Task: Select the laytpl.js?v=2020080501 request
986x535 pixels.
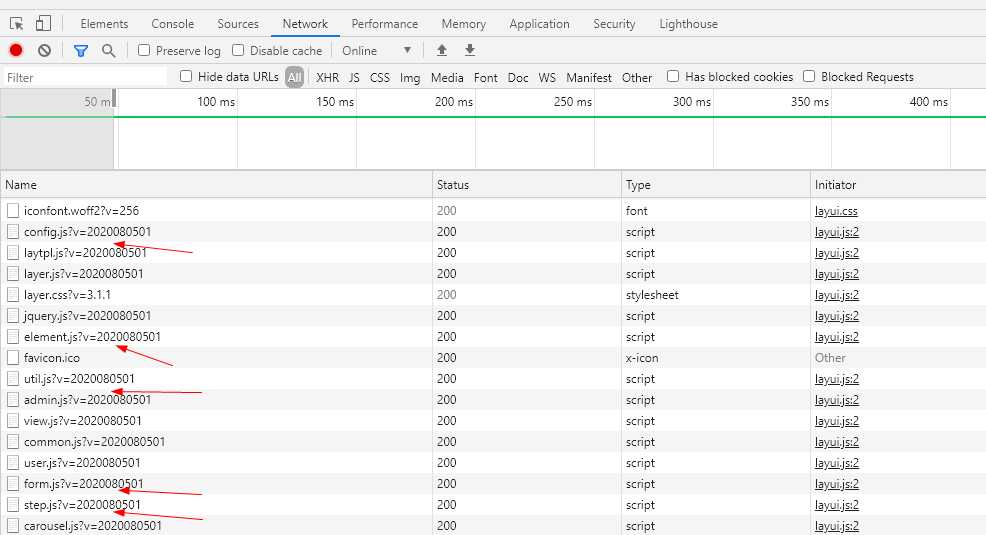Action: pyautogui.click(x=85, y=253)
